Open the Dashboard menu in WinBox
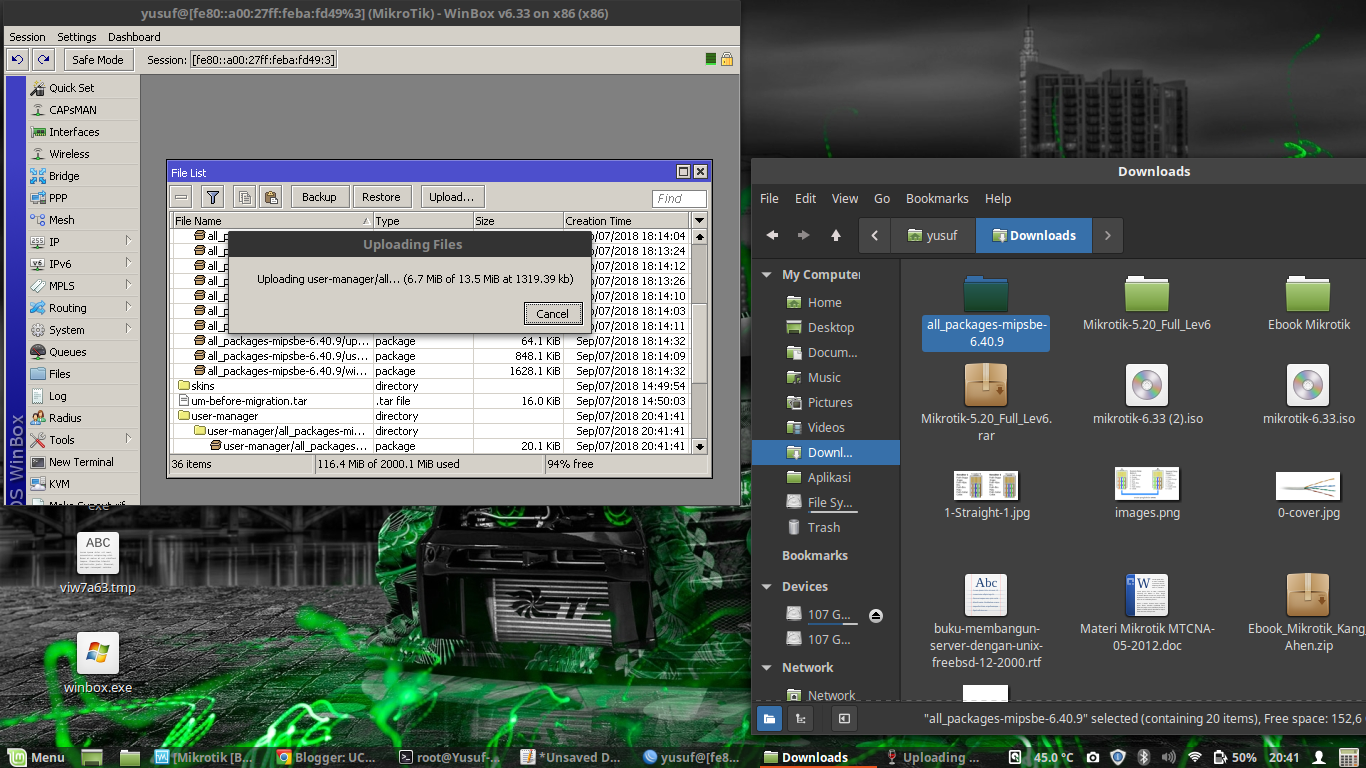 pos(134,37)
